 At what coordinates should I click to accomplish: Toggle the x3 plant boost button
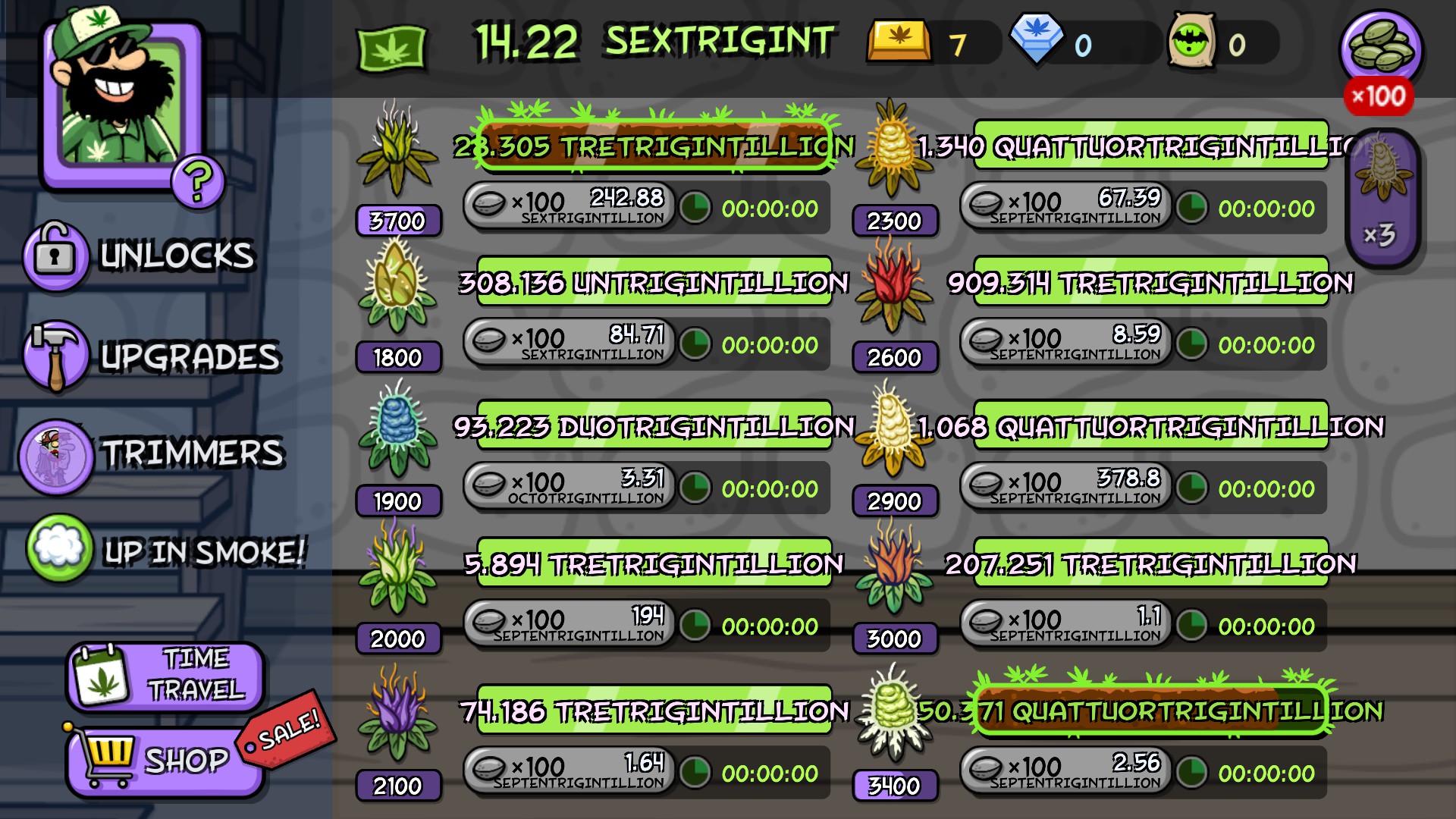pyautogui.click(x=1381, y=199)
